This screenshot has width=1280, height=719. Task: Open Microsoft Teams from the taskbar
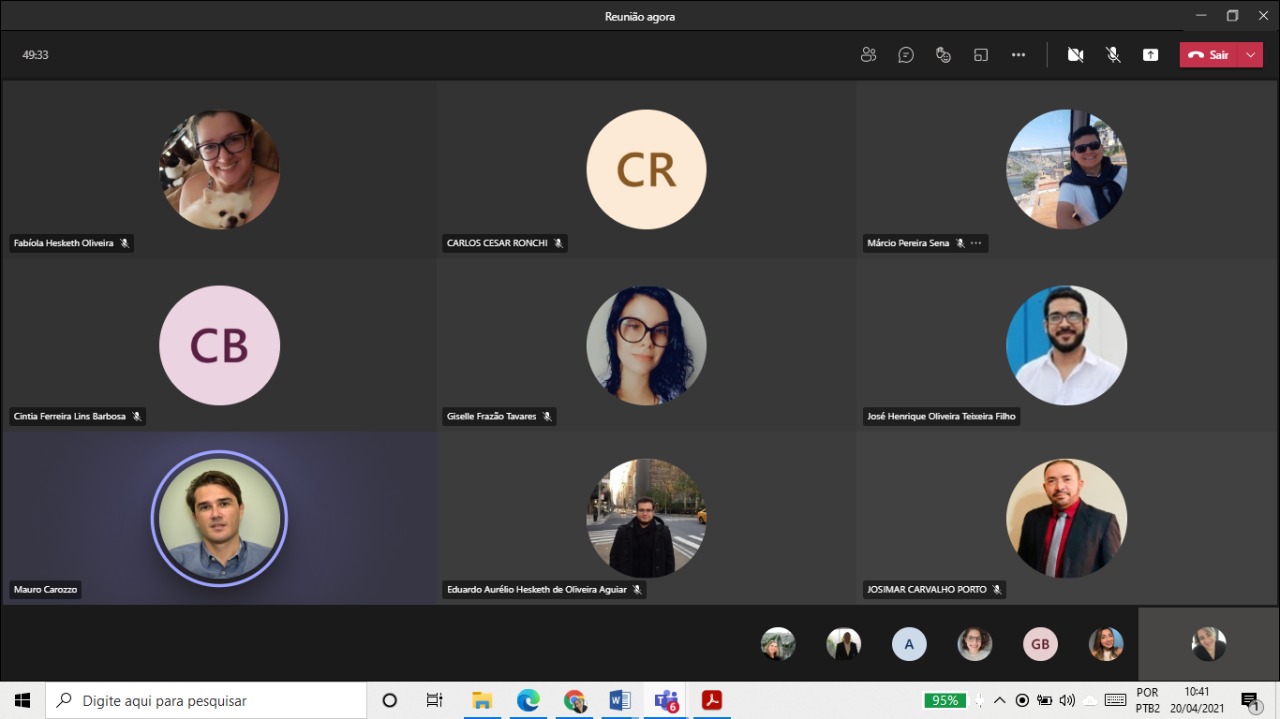click(666, 700)
